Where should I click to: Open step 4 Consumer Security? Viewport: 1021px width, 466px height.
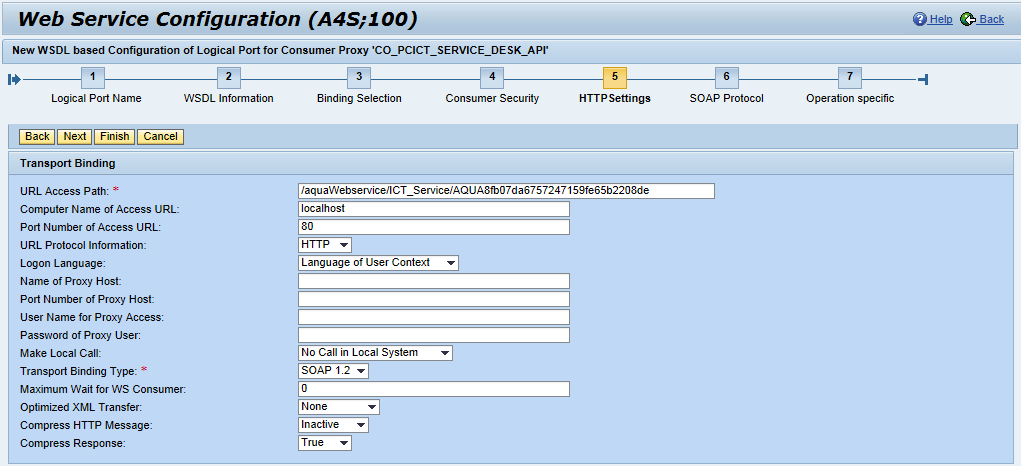click(491, 78)
